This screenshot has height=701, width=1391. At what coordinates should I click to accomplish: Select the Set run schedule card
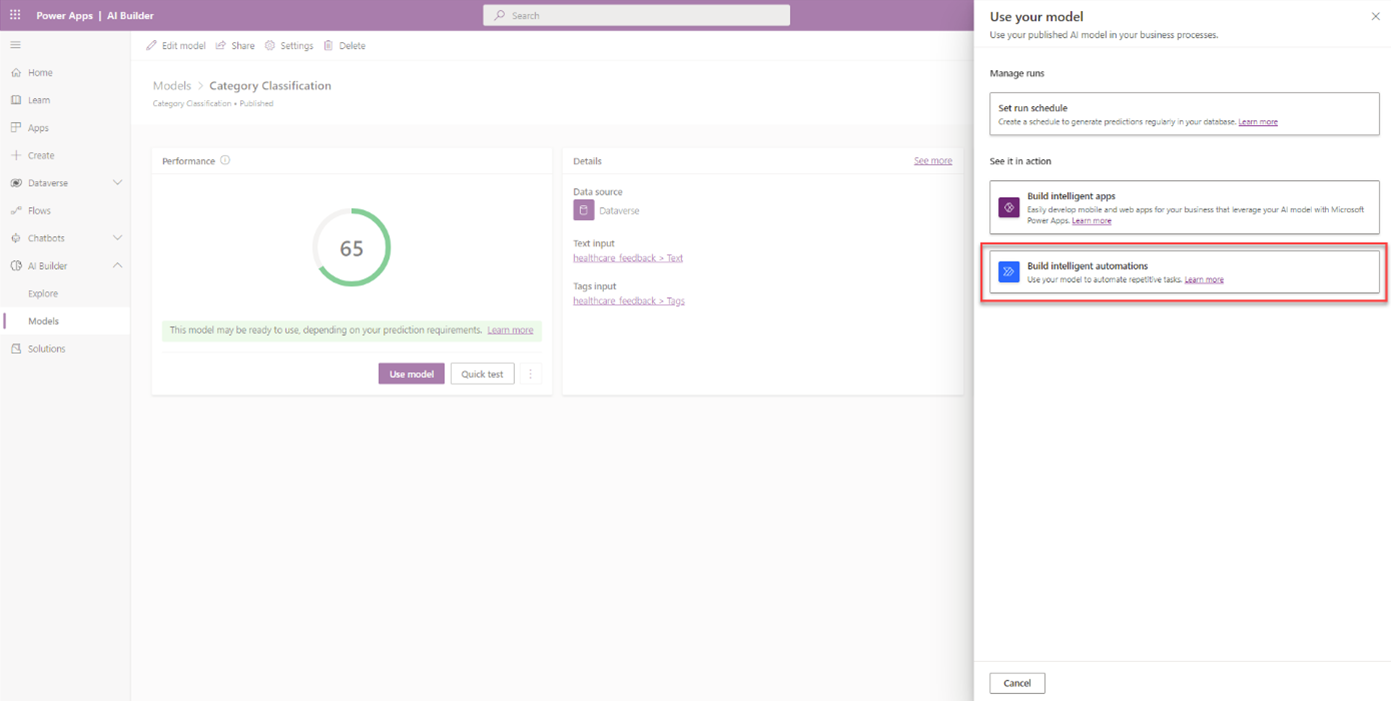point(1184,114)
